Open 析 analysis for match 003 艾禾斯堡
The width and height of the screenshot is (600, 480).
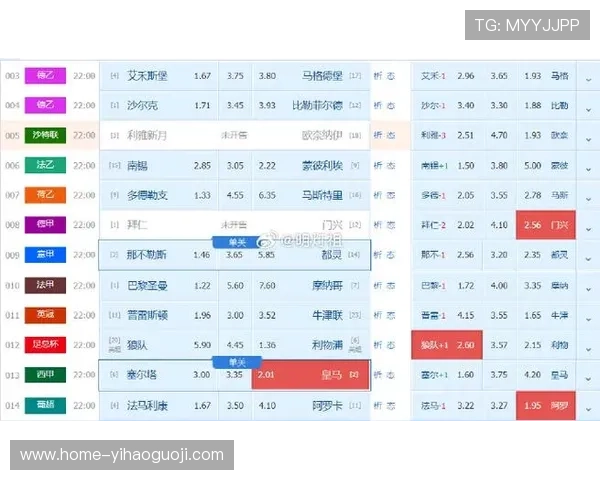378,76
